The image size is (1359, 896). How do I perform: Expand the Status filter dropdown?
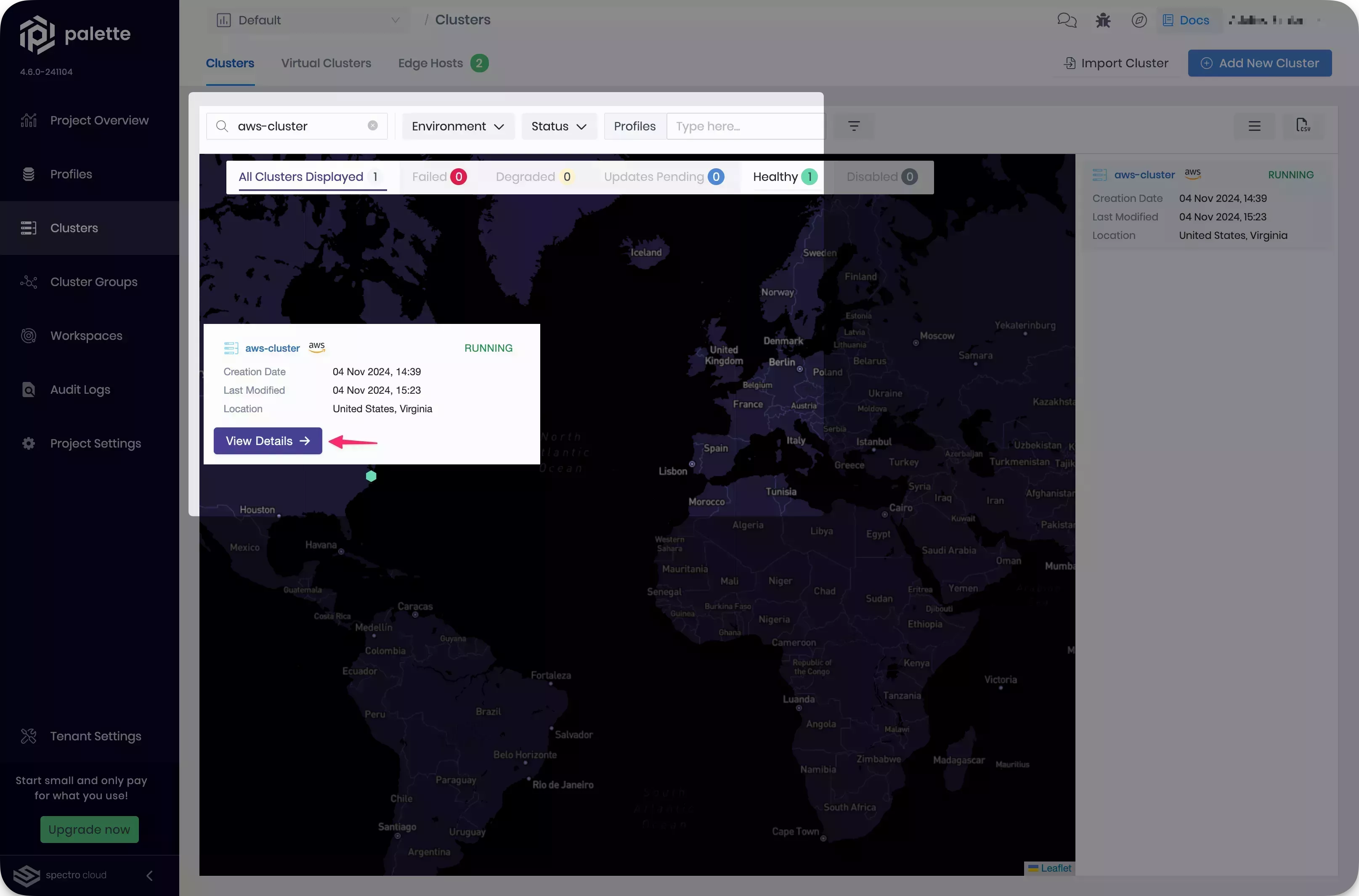558,126
